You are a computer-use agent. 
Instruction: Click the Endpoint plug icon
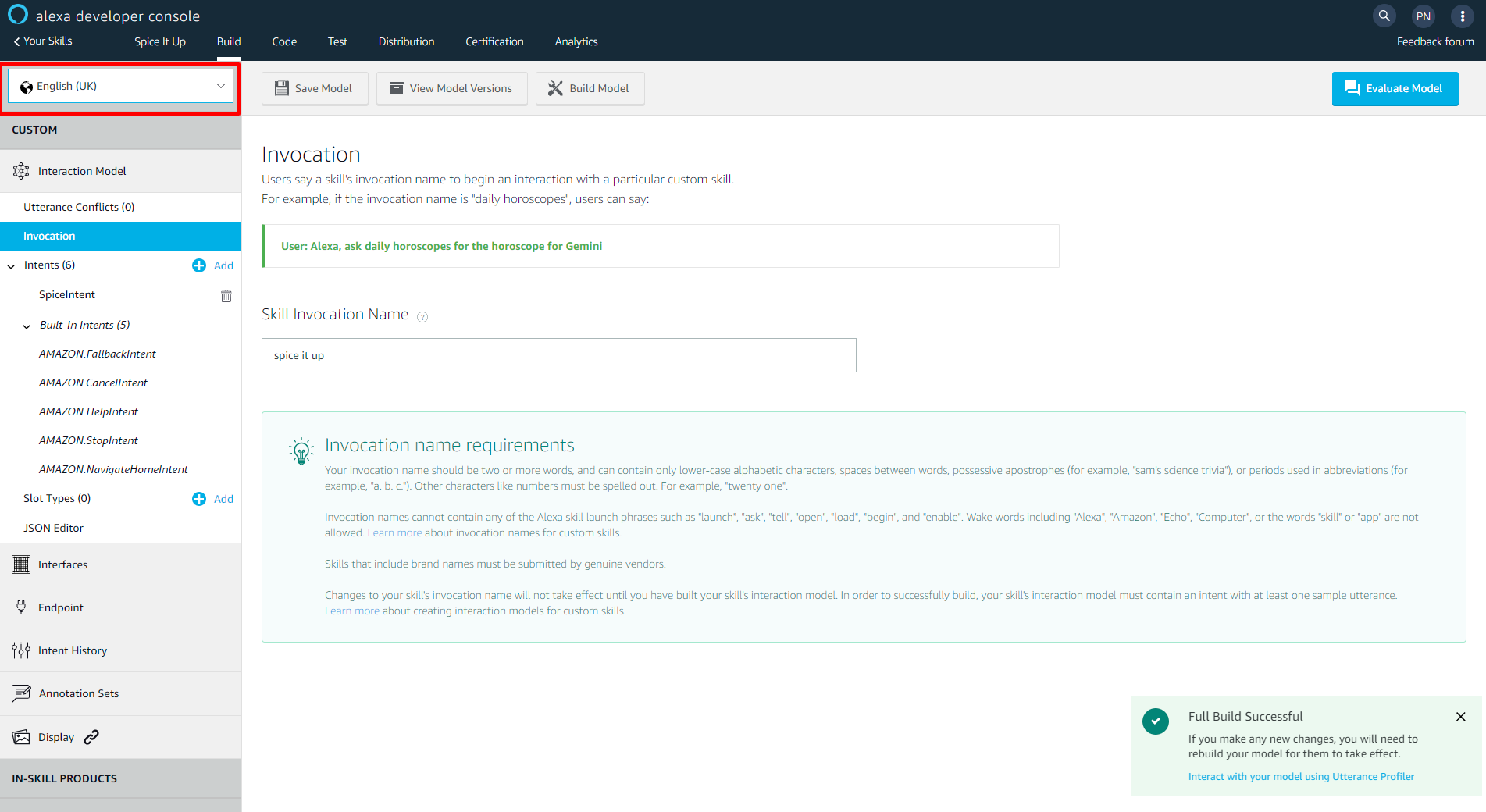pyautogui.click(x=21, y=607)
